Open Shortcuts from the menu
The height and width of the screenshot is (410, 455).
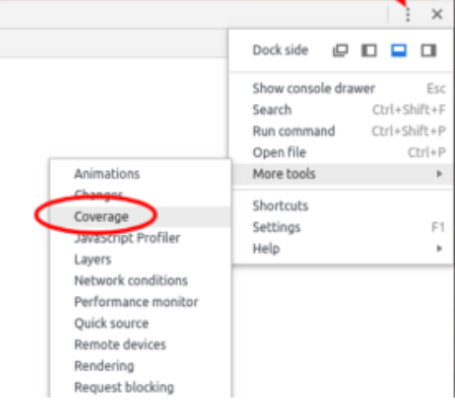343,206
